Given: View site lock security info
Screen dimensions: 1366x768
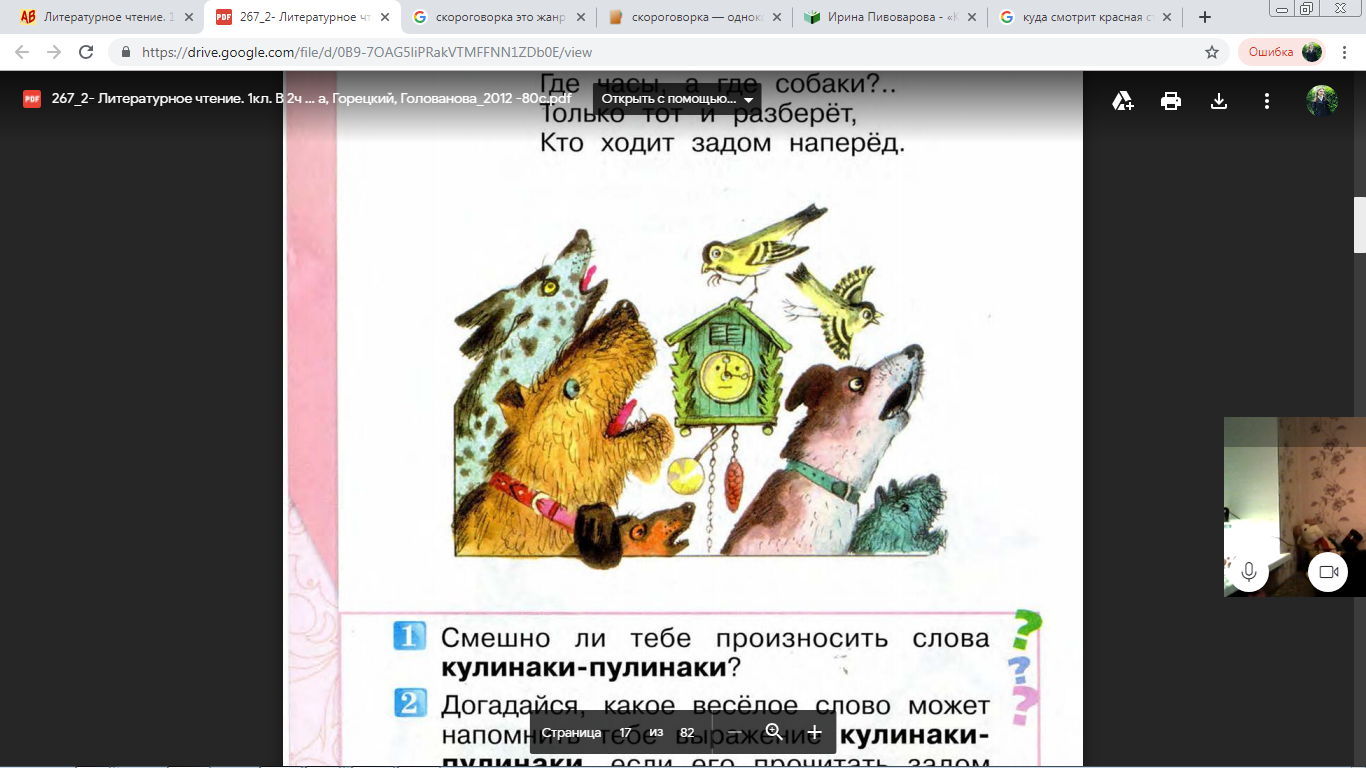Looking at the screenshot, I should pyautogui.click(x=126, y=52).
